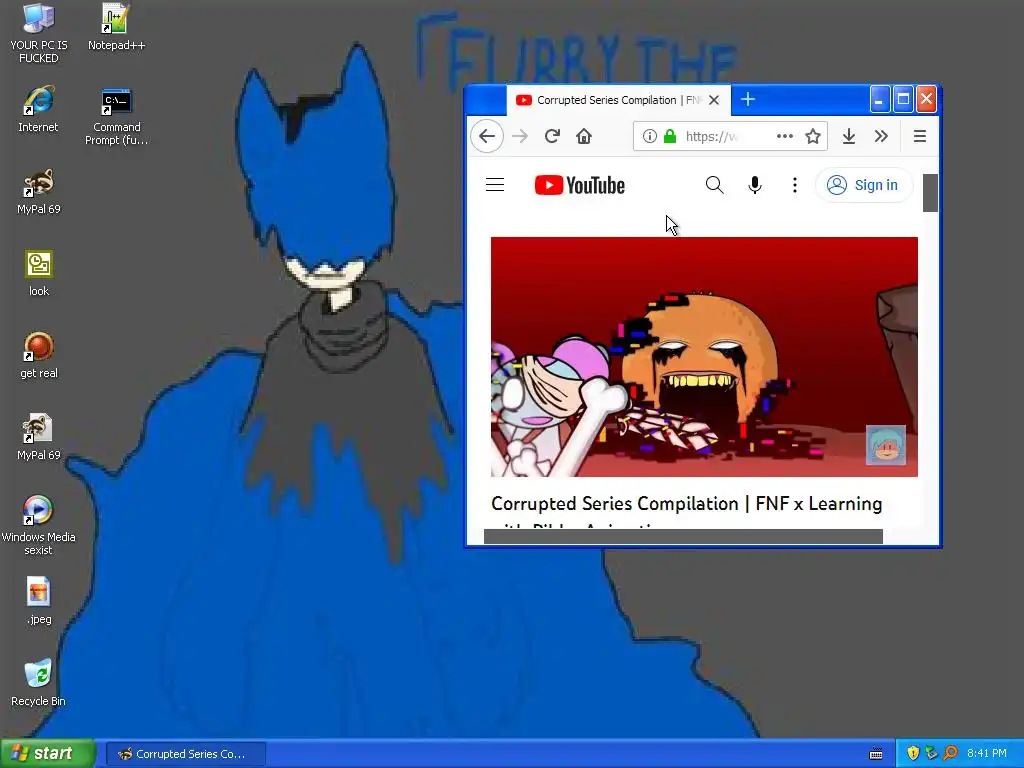The height and width of the screenshot is (768, 1024).
Task: Show site information via the info icon
Action: click(649, 136)
